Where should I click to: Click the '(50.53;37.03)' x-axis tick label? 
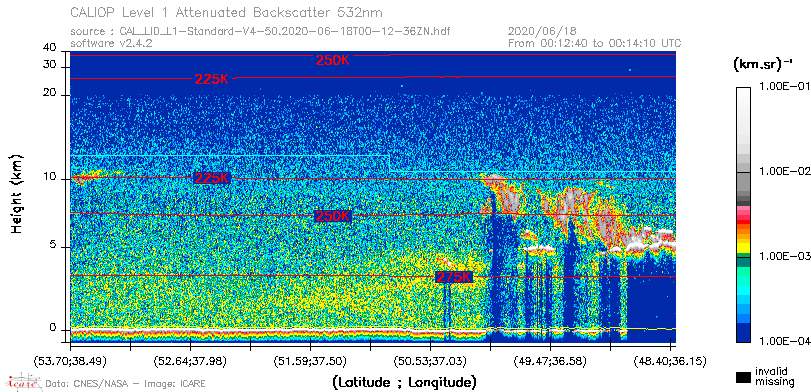coord(431,360)
